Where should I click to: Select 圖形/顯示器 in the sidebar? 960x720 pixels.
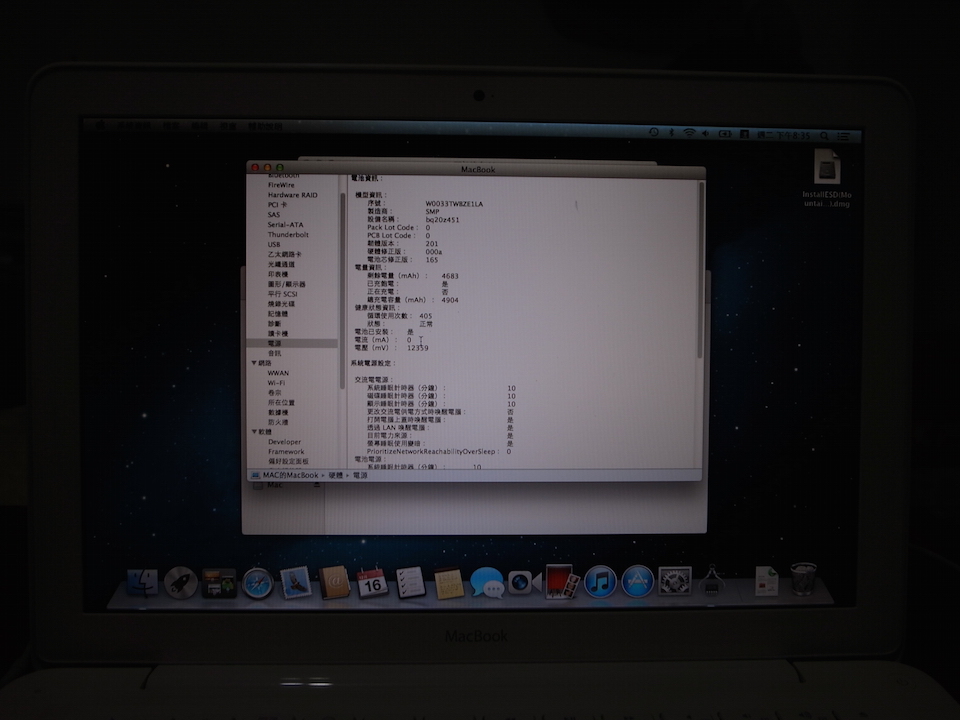[286, 284]
